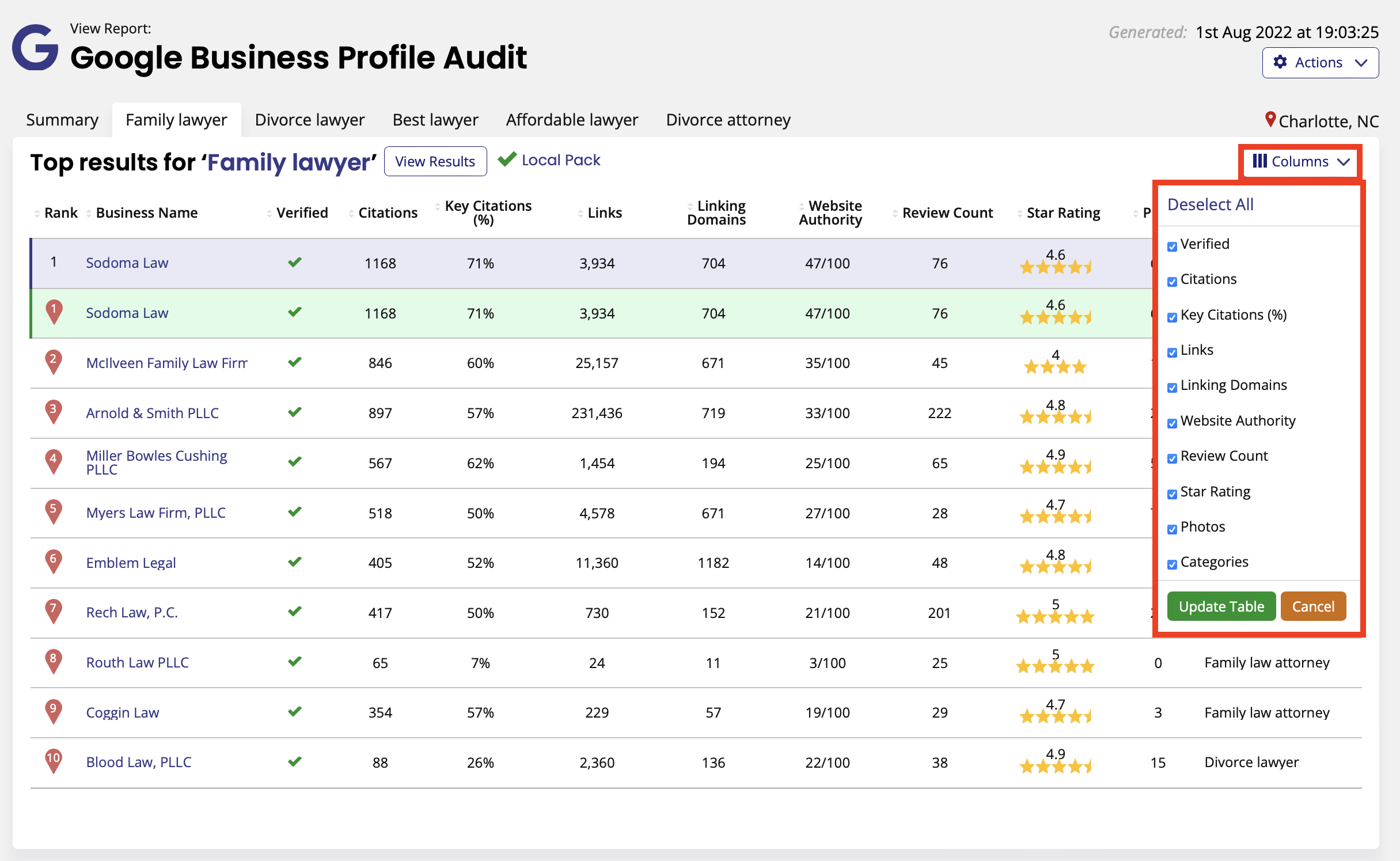Viewport: 1400px width, 861px height.
Task: Click the Divorce lawyer category cell for Blood Law
Action: click(1251, 762)
